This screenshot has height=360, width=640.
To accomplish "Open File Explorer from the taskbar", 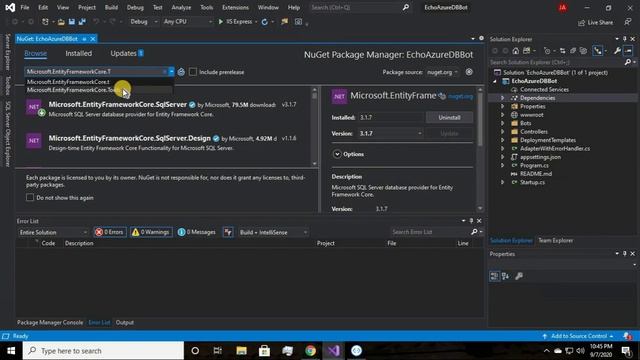I will click(241, 351).
